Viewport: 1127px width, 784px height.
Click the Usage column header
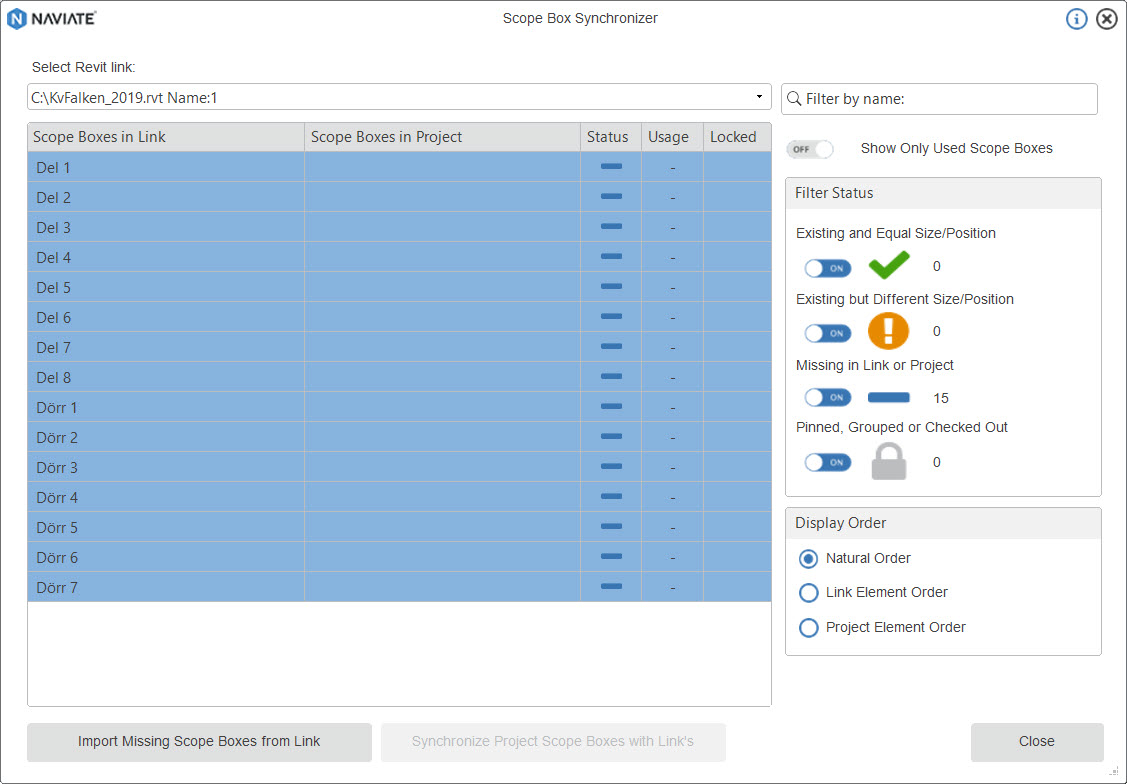(668, 137)
